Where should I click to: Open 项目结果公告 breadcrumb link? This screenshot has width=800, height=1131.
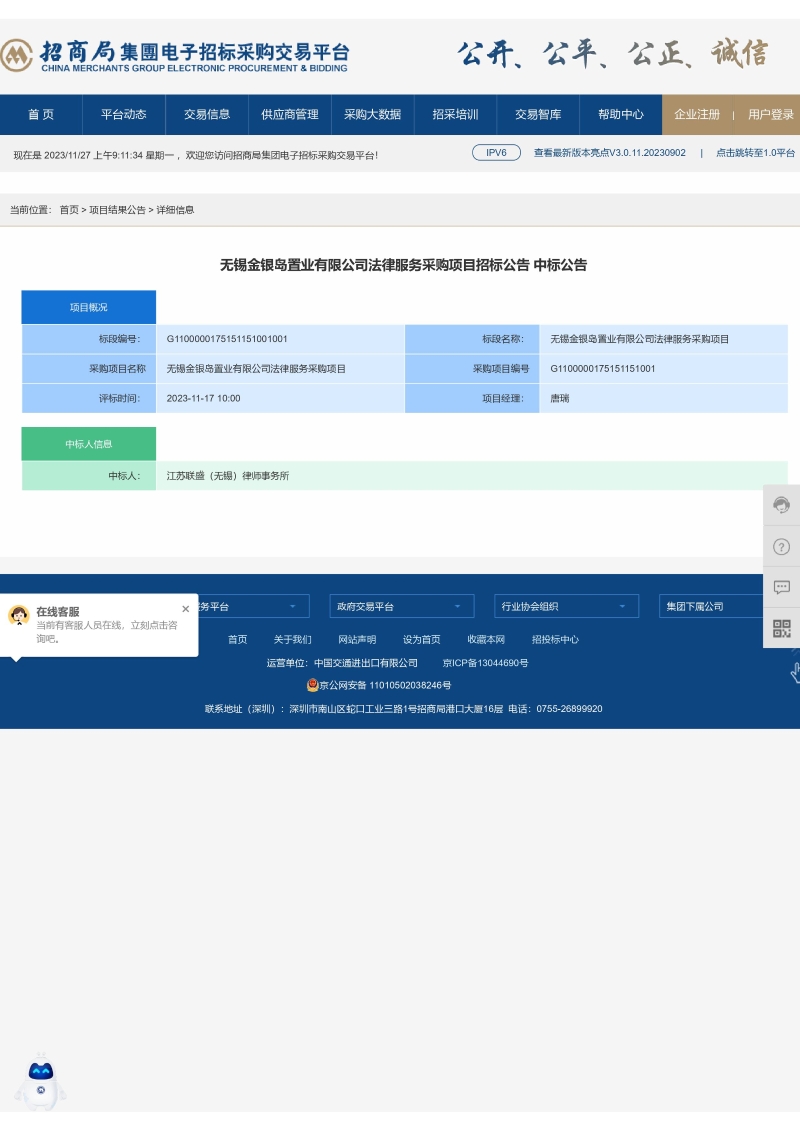117,210
